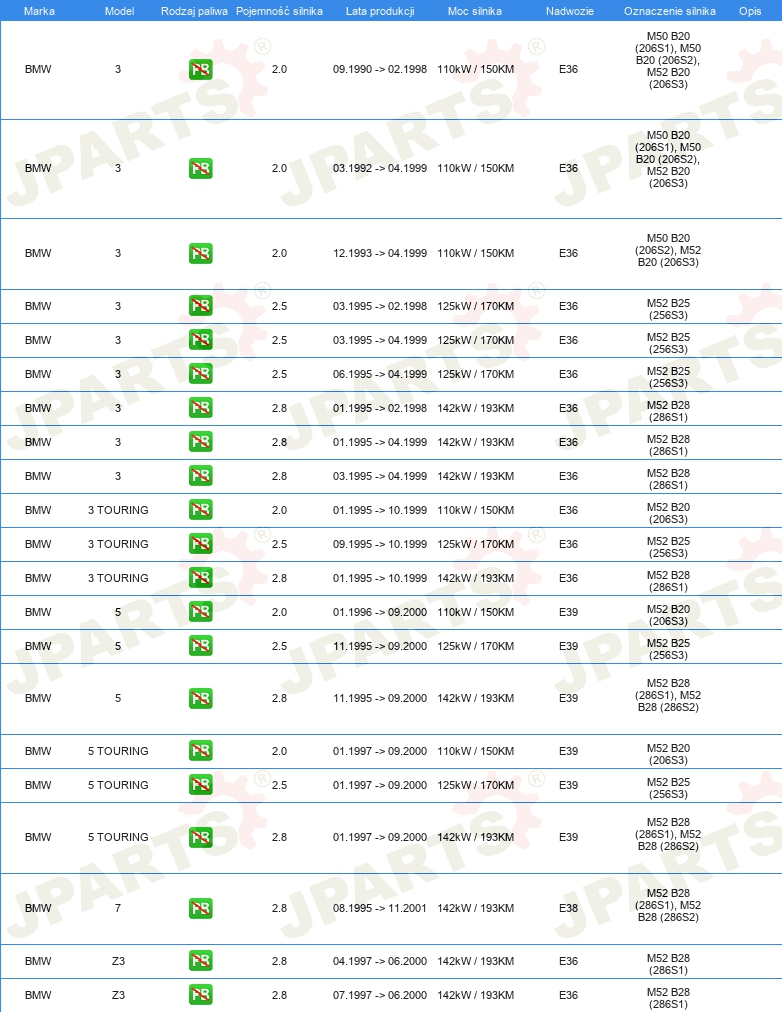Screen dimensions: 782x1012
Task: Click capacity 2.8 in Z3 04.1997 row
Action: [279, 961]
